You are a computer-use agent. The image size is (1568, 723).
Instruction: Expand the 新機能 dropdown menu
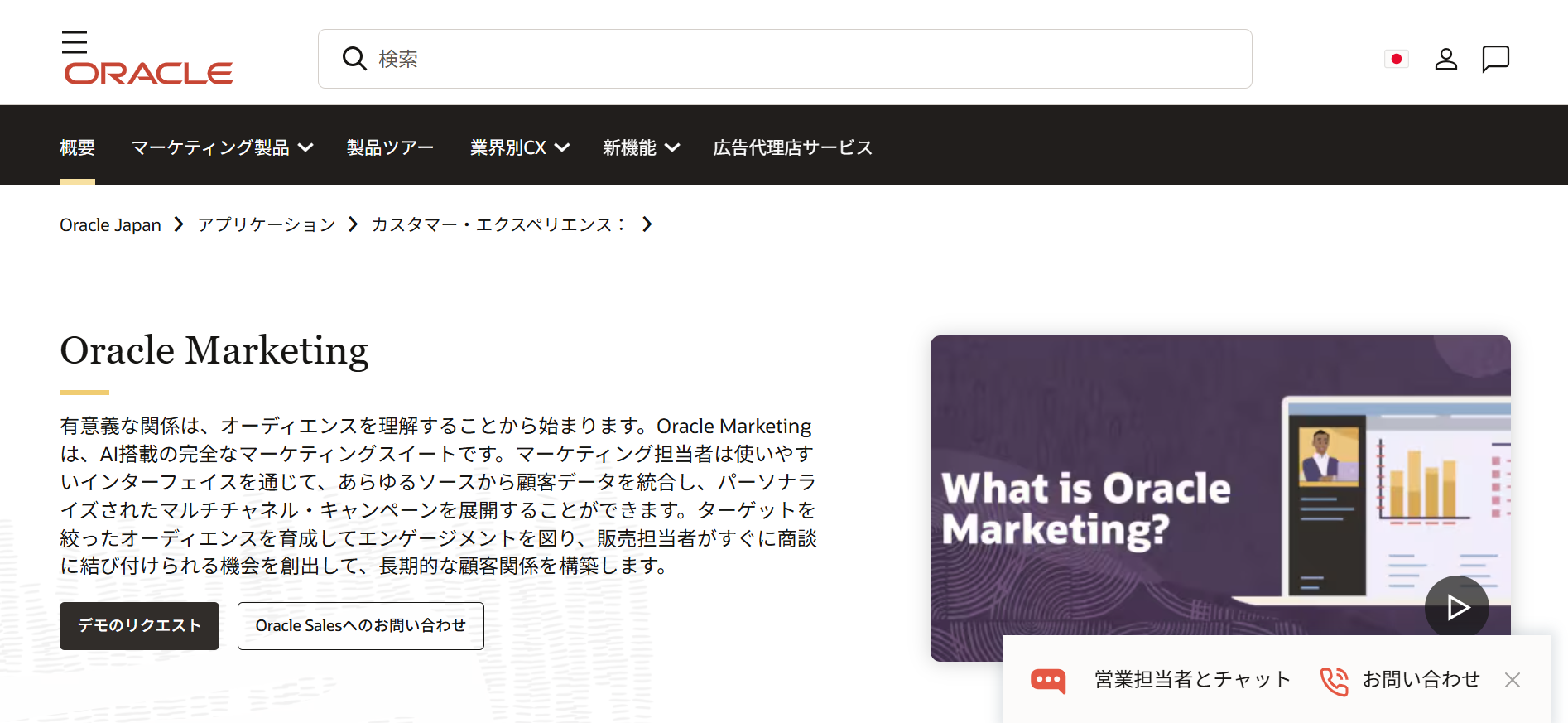[641, 147]
